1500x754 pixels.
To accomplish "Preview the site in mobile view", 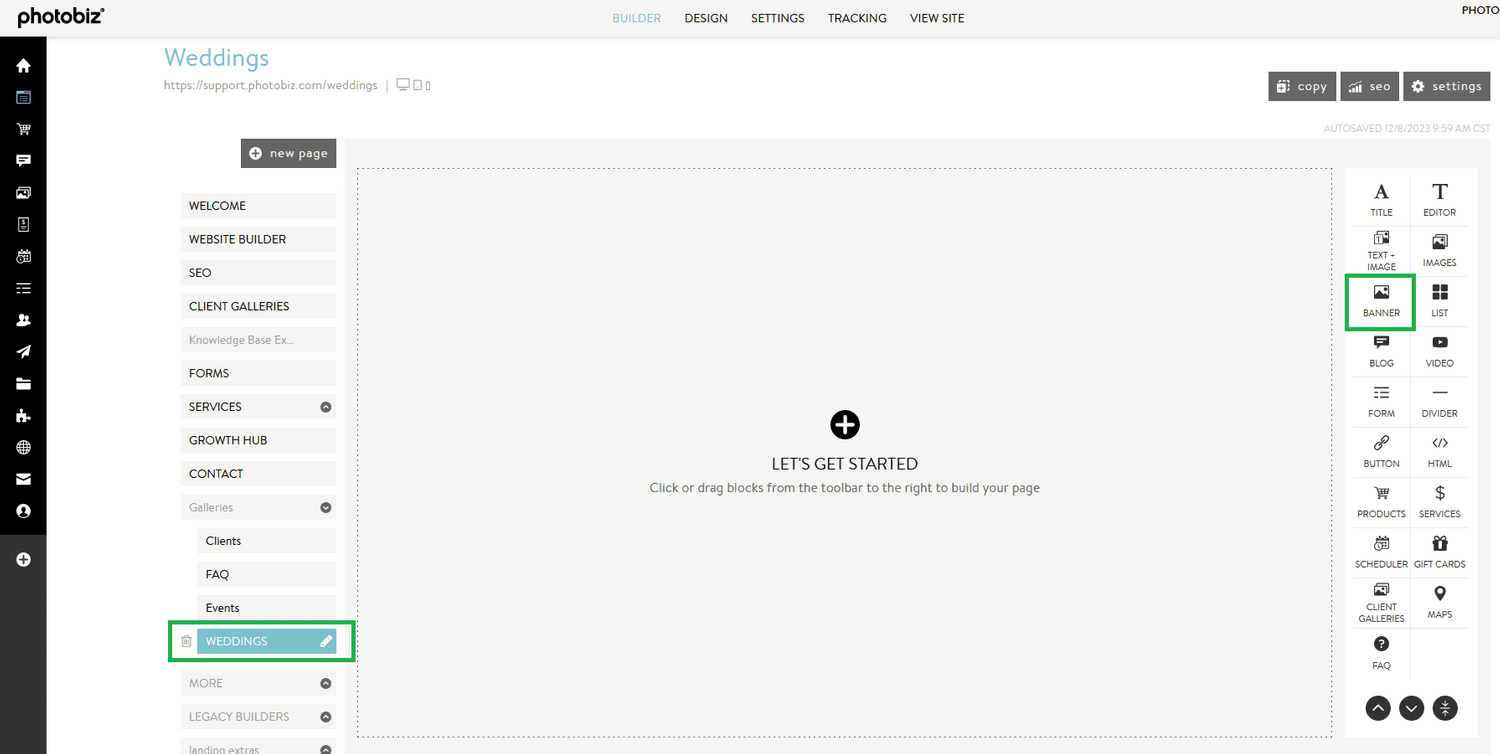I will point(427,85).
